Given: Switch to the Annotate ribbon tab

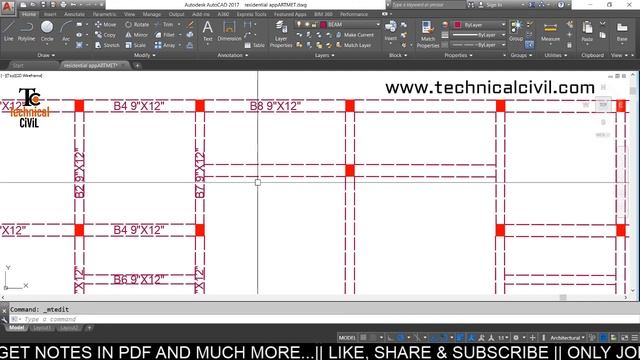Looking at the screenshot, I should pyautogui.click(x=74, y=14).
